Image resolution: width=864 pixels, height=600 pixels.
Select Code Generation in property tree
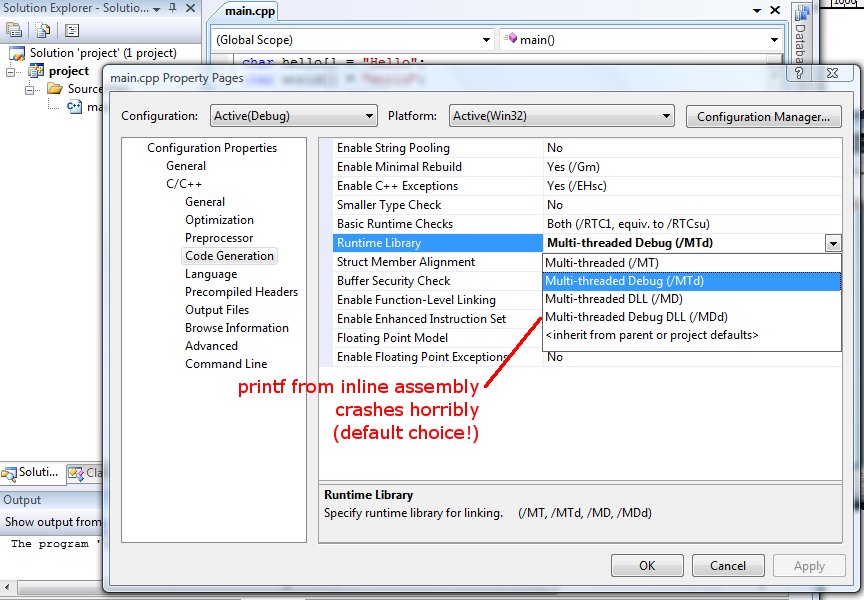(229, 256)
